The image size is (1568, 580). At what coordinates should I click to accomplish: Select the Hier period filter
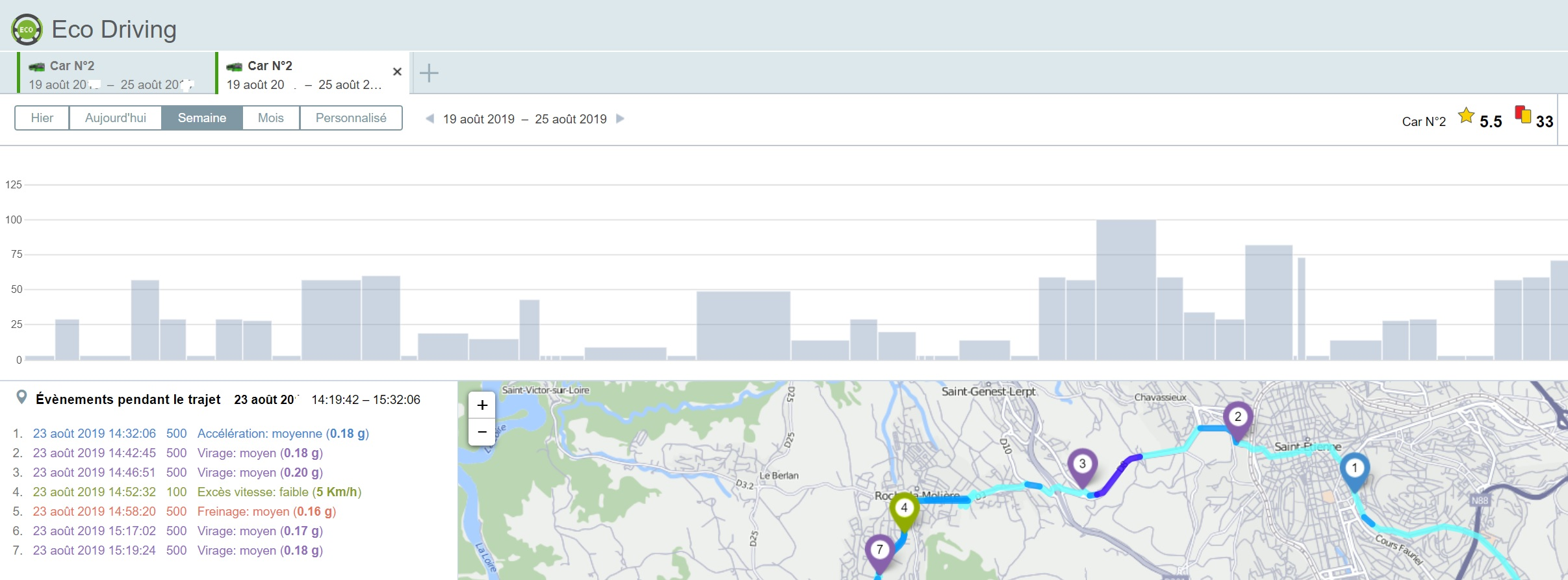pos(42,118)
